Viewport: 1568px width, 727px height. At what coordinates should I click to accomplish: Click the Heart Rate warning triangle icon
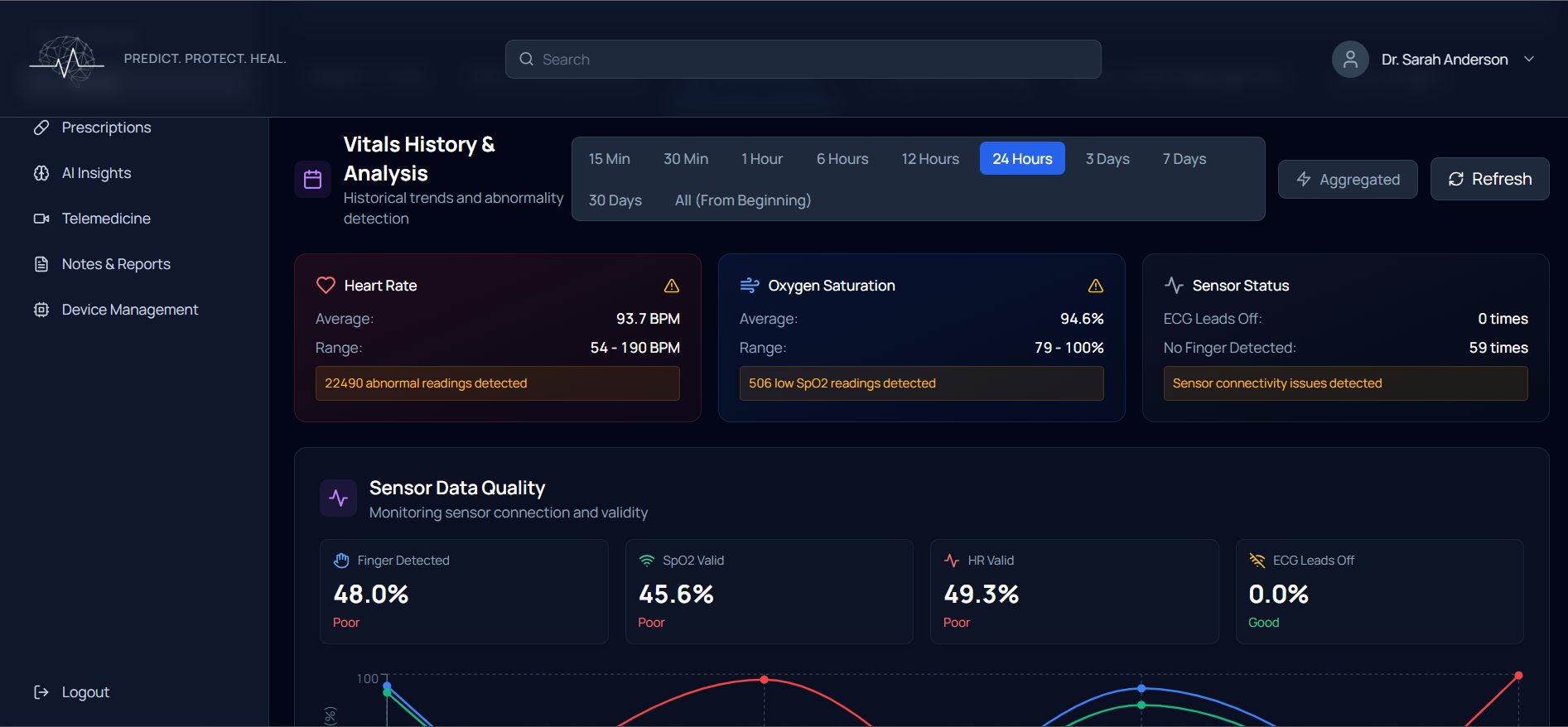[672, 286]
